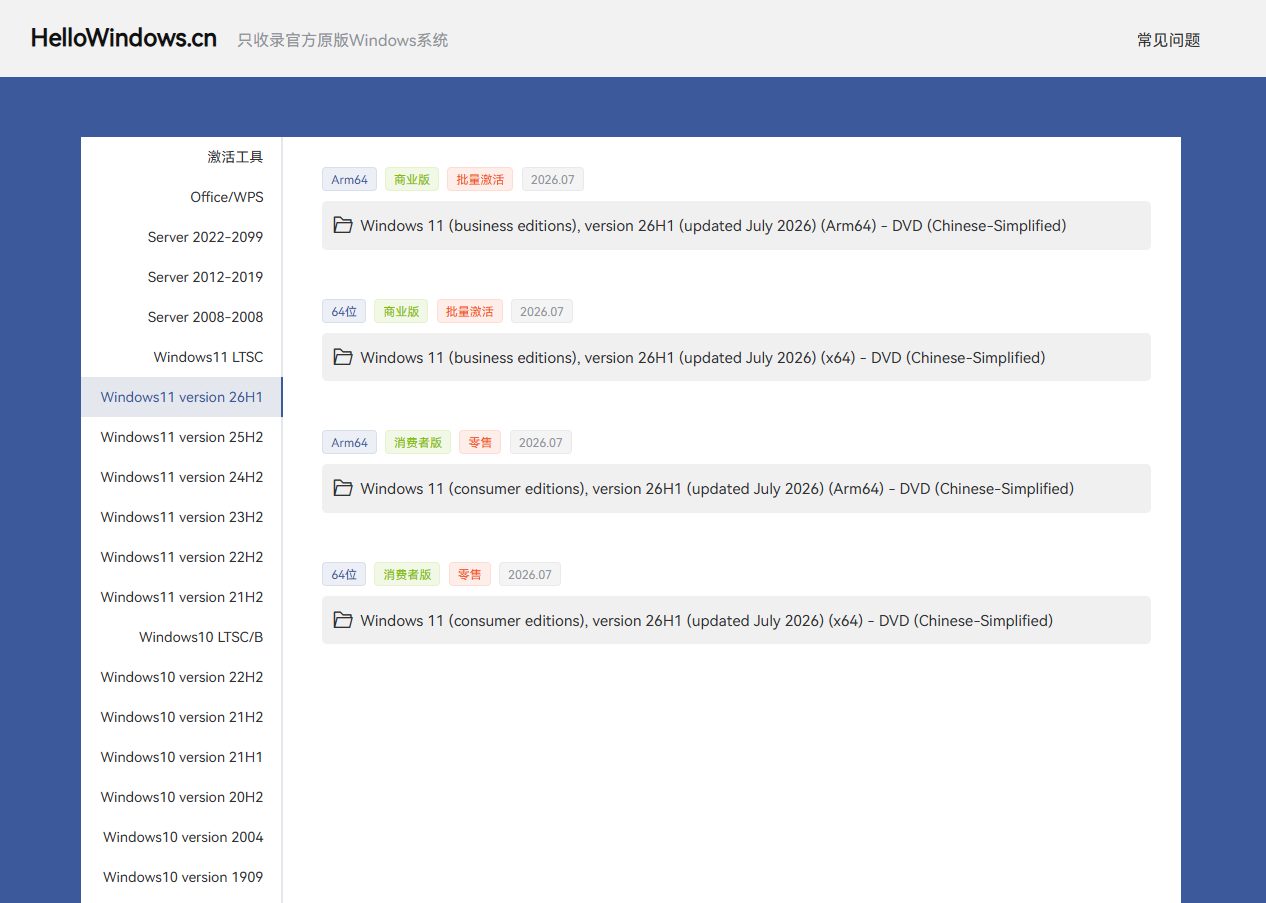This screenshot has width=1266, height=903.
Task: Click 零售 tag above consumer Arm64 entry
Action: pyautogui.click(x=480, y=442)
